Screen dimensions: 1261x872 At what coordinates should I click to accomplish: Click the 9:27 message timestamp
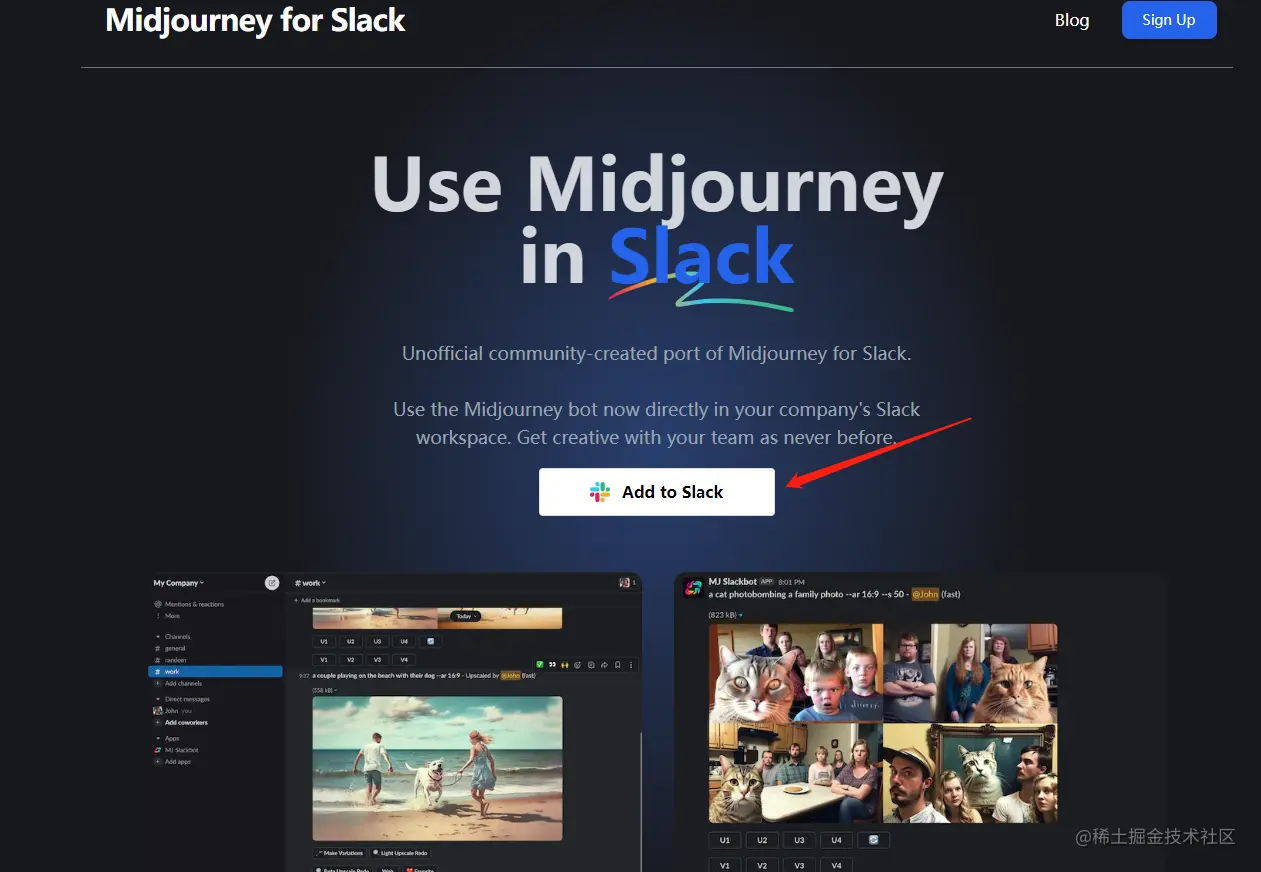pos(304,676)
